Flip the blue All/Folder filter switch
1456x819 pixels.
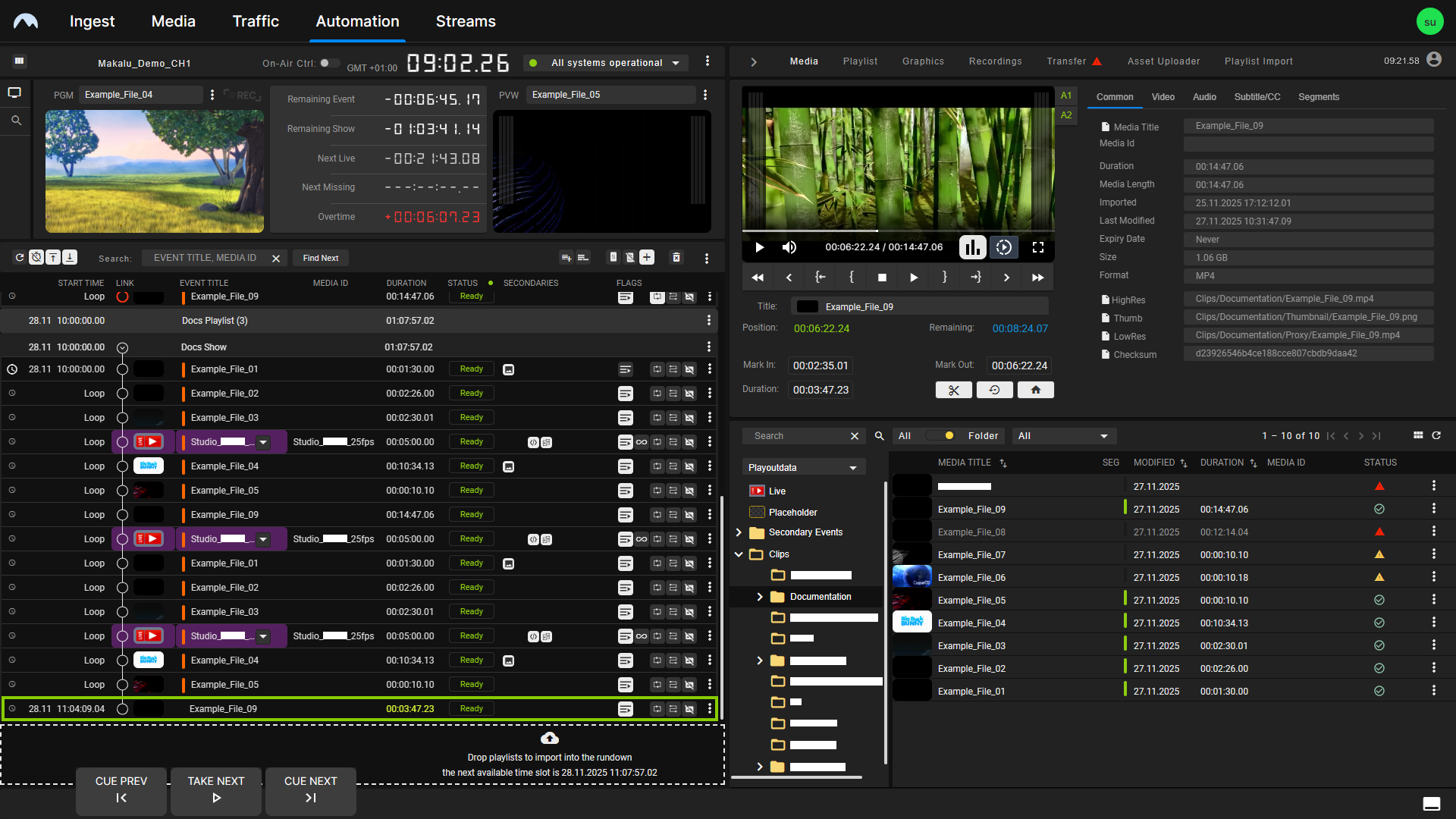940,436
